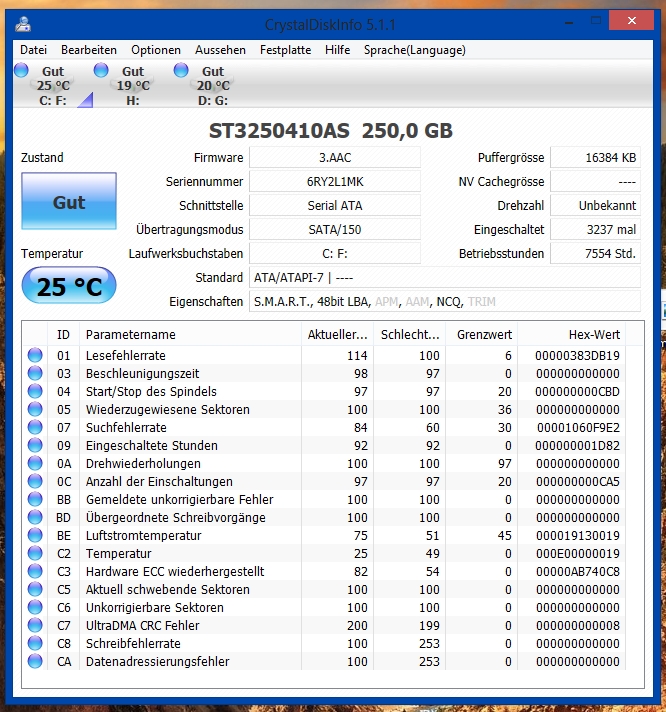Click the Standard field ATA/ATAPI-7
Viewport: 666px width, 712px height.
click(x=445, y=277)
